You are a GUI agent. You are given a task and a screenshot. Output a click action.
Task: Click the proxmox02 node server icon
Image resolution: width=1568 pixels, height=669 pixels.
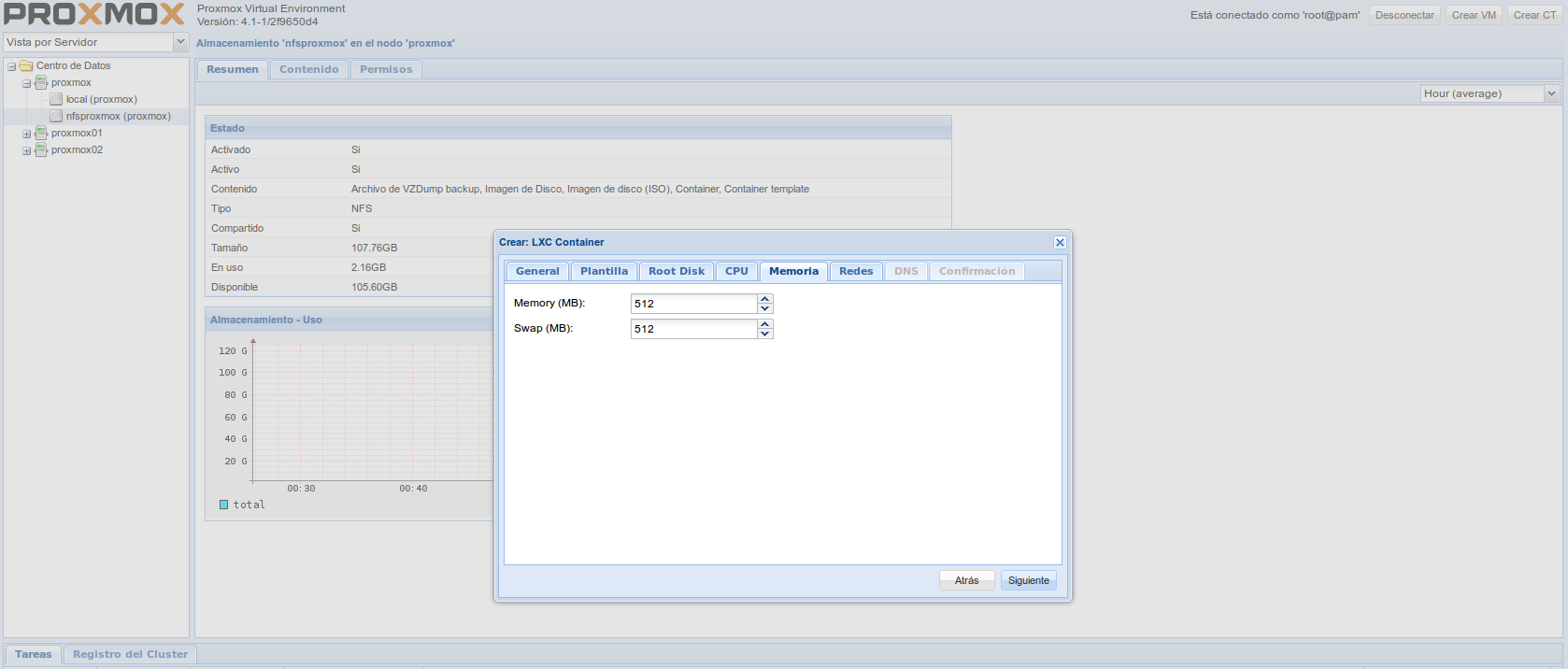click(41, 150)
